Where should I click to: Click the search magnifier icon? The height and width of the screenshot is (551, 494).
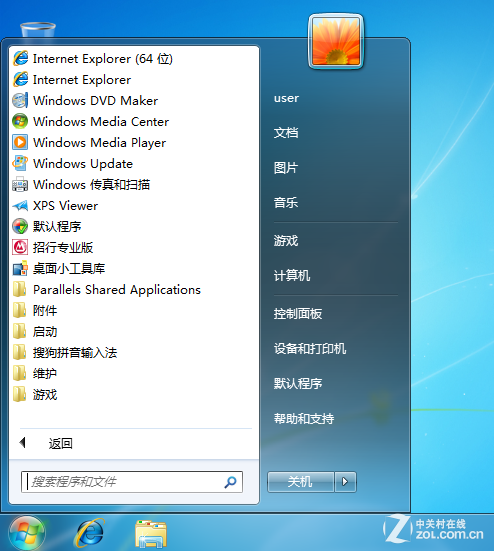[x=230, y=482]
